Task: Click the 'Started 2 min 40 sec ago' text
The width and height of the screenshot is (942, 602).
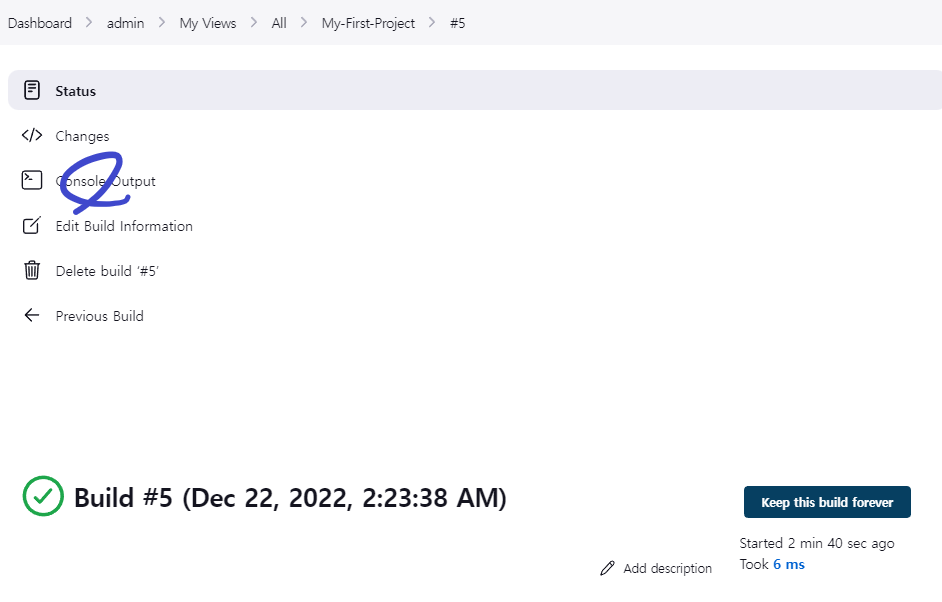Action: tap(817, 544)
